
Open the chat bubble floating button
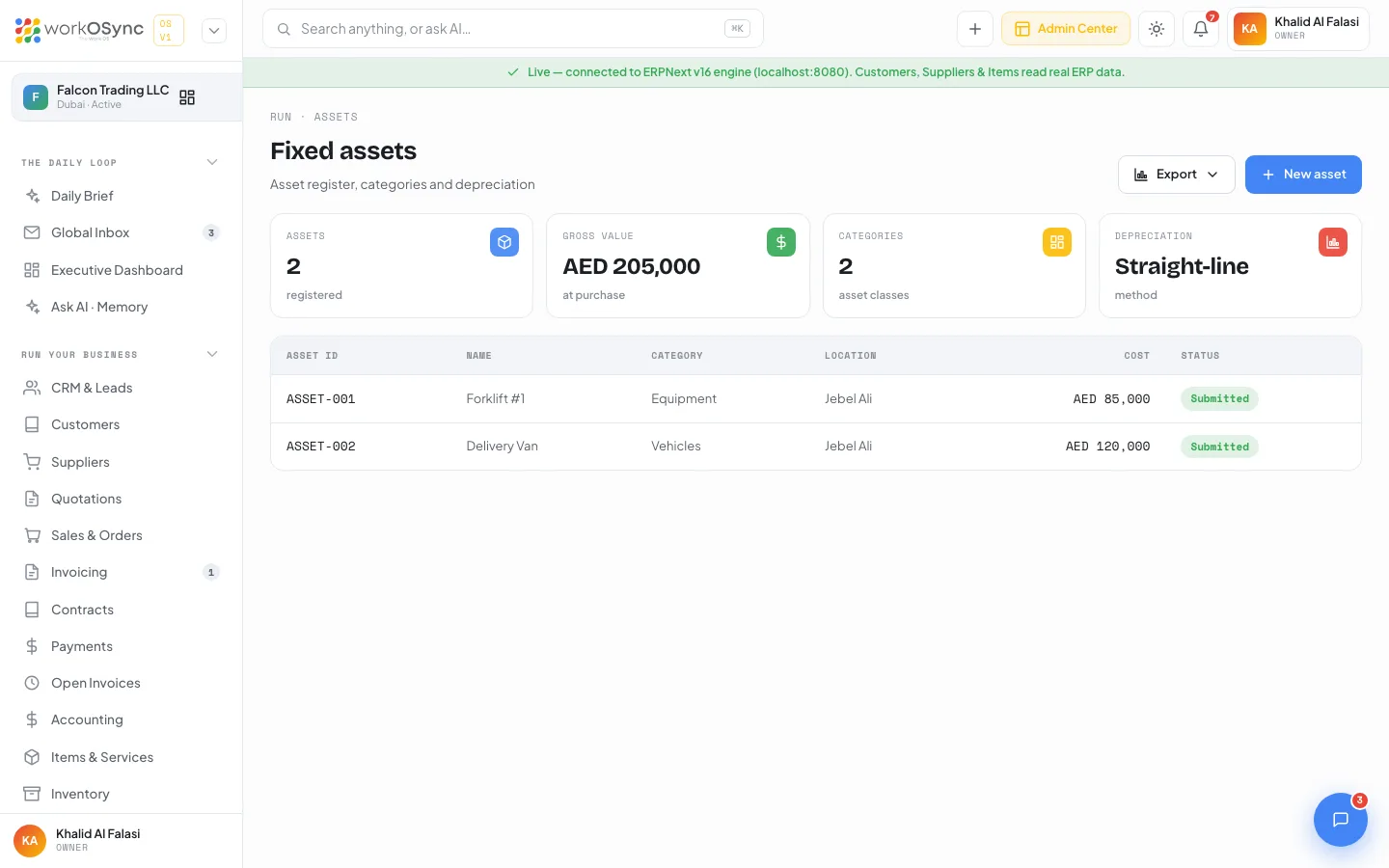[1340, 820]
